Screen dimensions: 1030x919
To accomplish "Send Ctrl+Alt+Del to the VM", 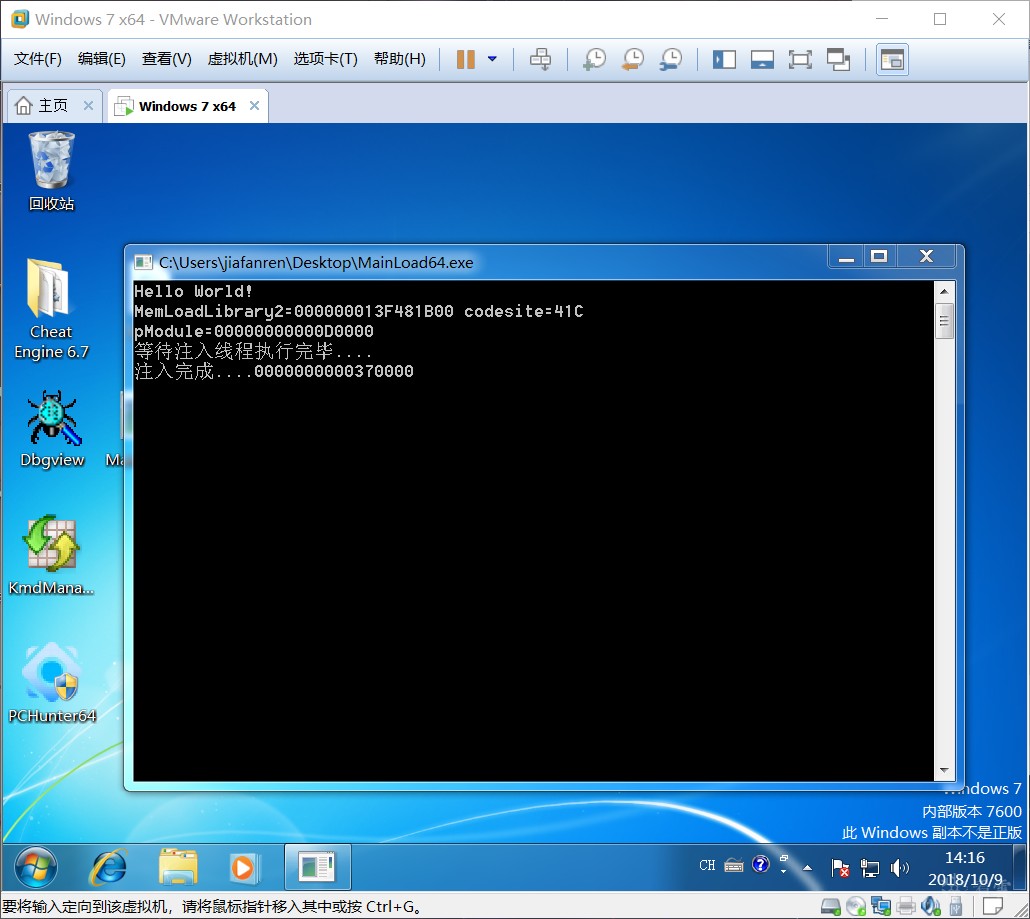I will [541, 59].
